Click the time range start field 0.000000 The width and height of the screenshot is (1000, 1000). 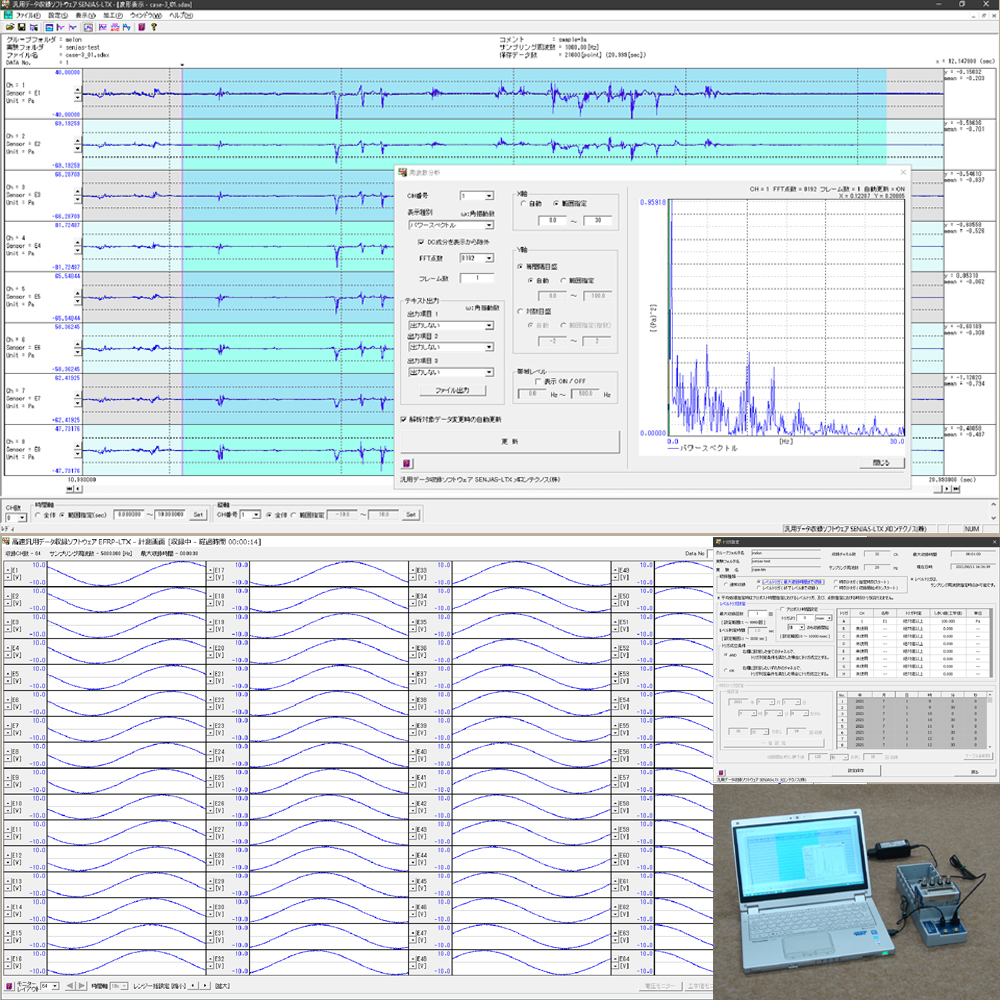(129, 515)
